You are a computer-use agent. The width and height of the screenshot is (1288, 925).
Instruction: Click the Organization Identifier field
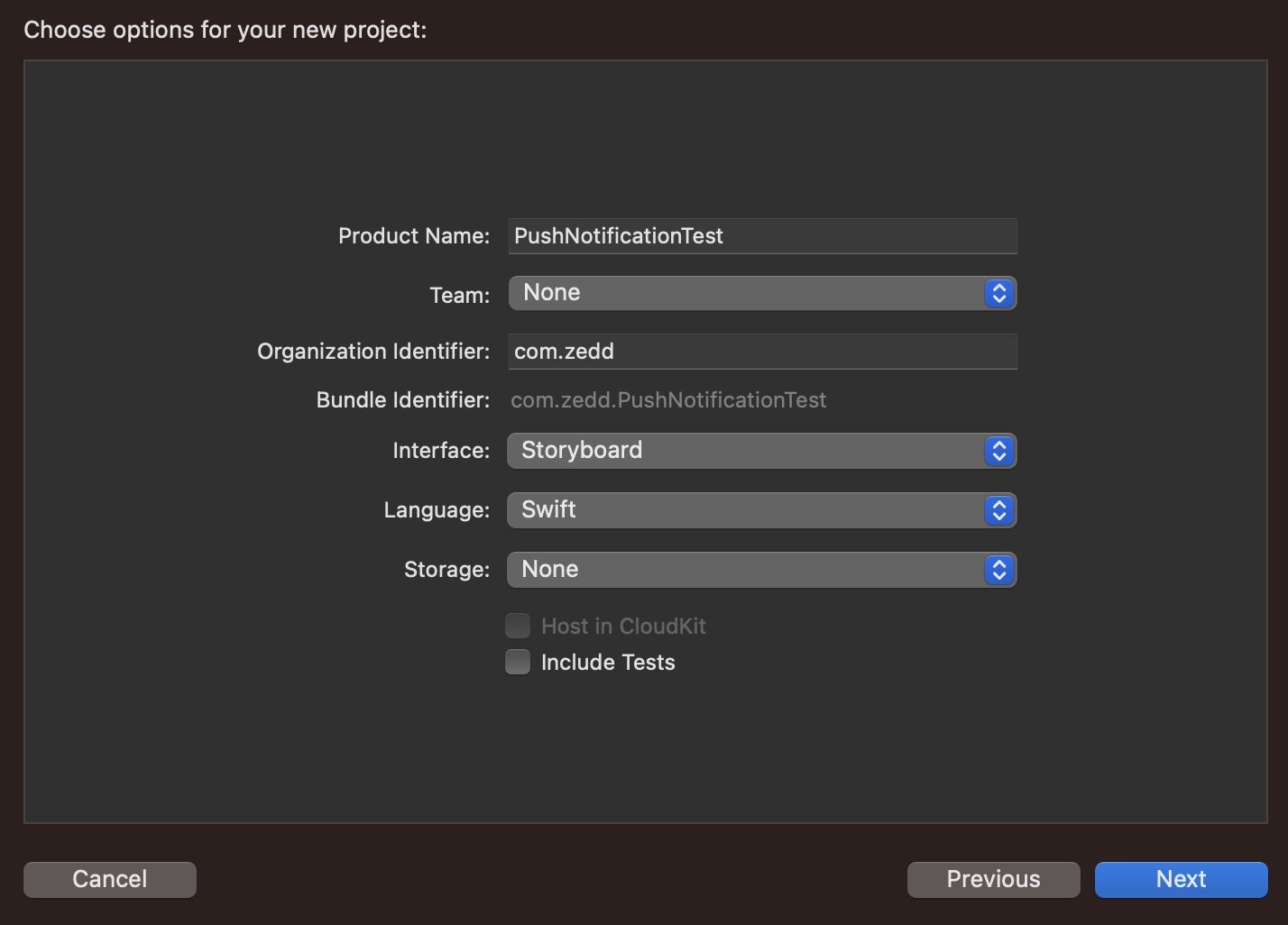pyautogui.click(x=762, y=352)
